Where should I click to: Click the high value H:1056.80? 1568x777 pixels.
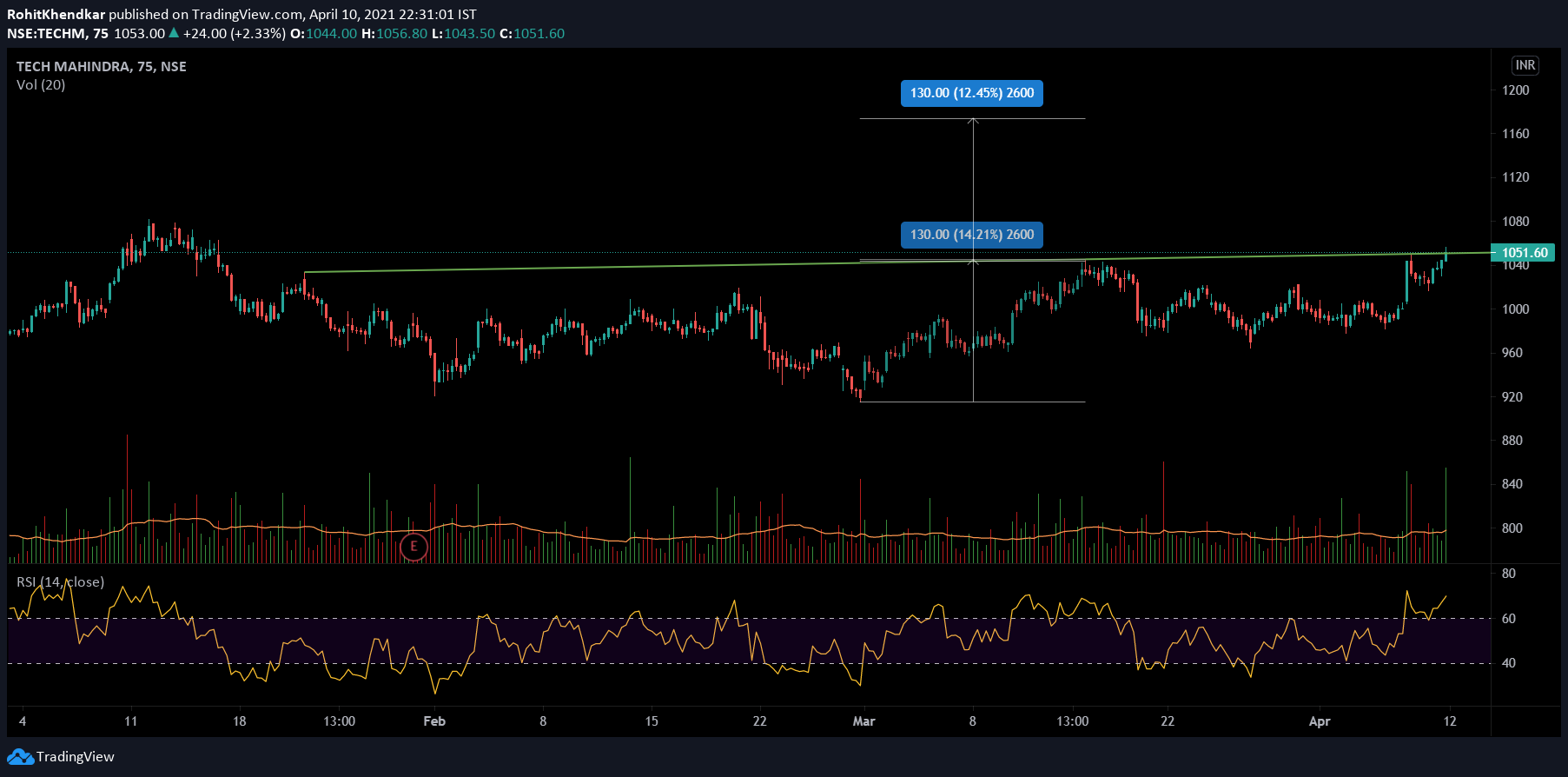pos(394,34)
